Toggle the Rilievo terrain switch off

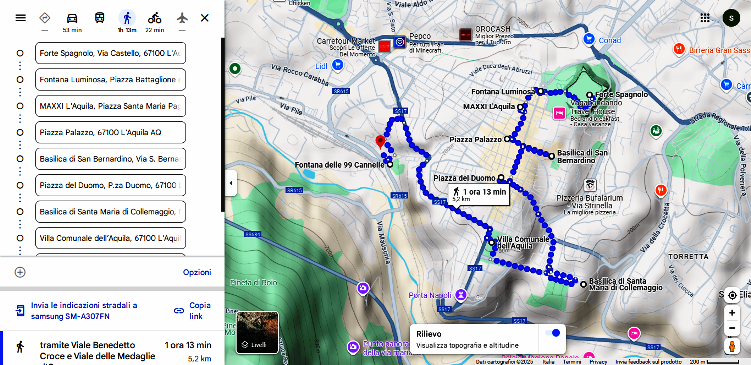(x=552, y=333)
